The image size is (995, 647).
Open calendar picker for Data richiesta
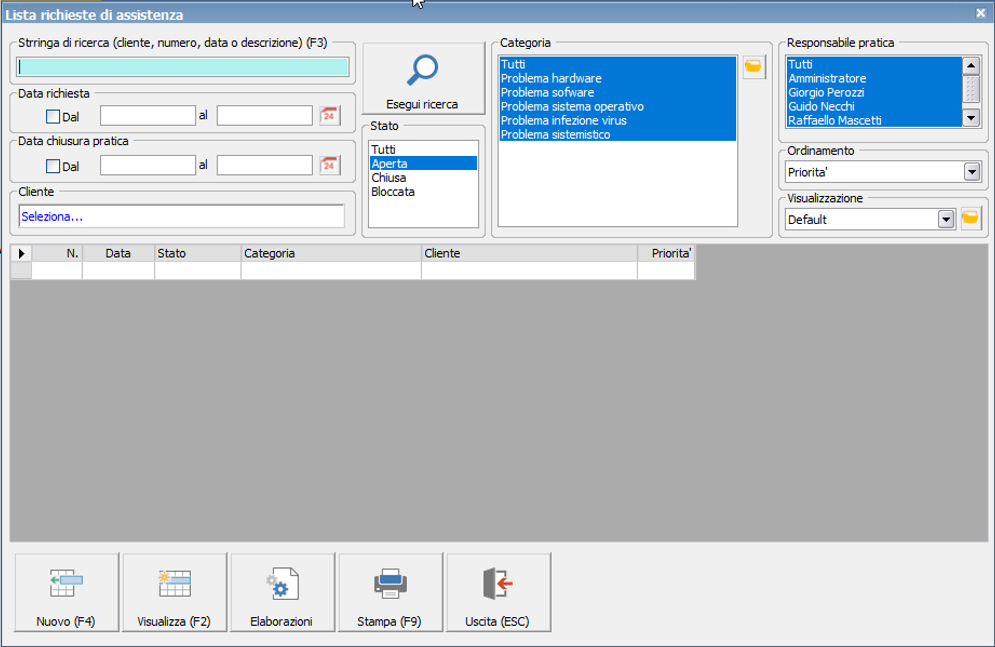coord(330,116)
